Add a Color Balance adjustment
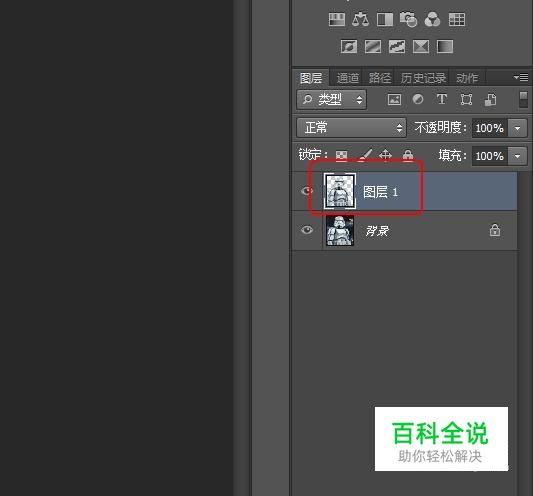This screenshot has height=496, width=533. pos(361,19)
